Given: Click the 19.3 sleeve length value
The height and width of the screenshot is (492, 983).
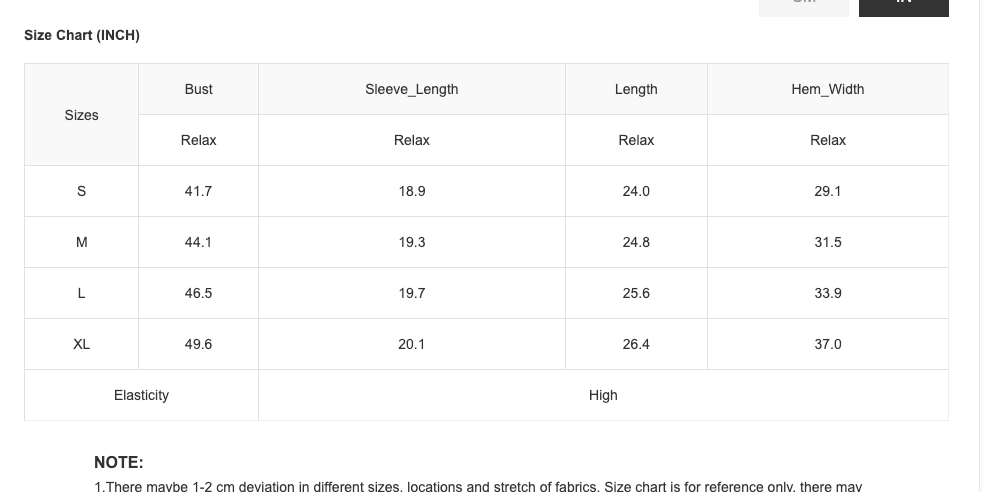Looking at the screenshot, I should [x=411, y=242].
